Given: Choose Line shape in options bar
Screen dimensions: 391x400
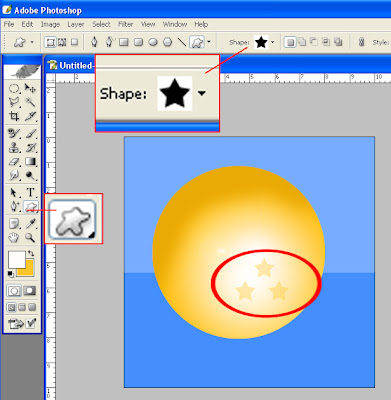Looking at the screenshot, I should 182,42.
